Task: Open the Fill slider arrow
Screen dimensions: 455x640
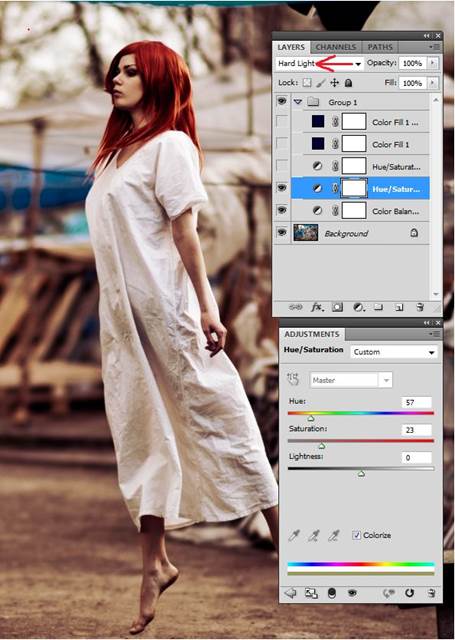Action: [x=432, y=83]
